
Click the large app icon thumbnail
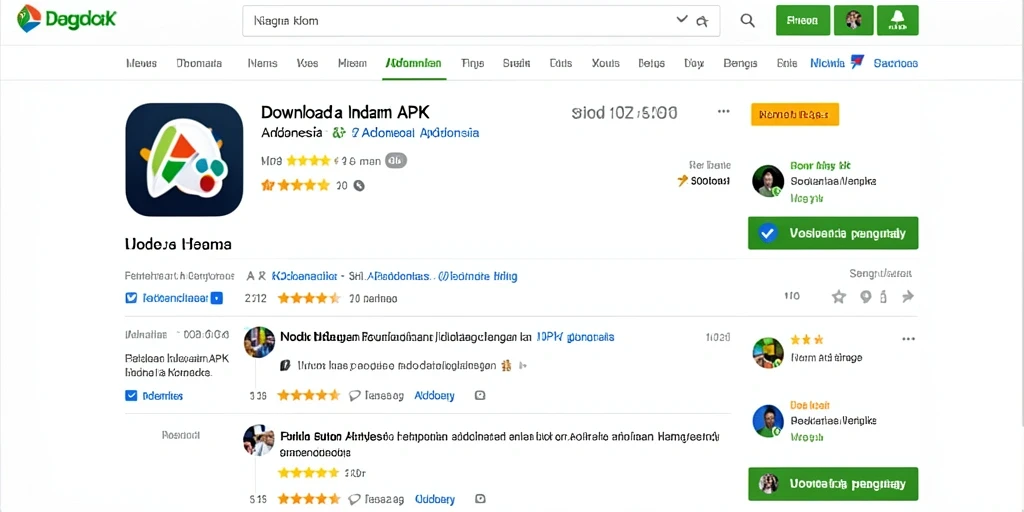pyautogui.click(x=184, y=159)
